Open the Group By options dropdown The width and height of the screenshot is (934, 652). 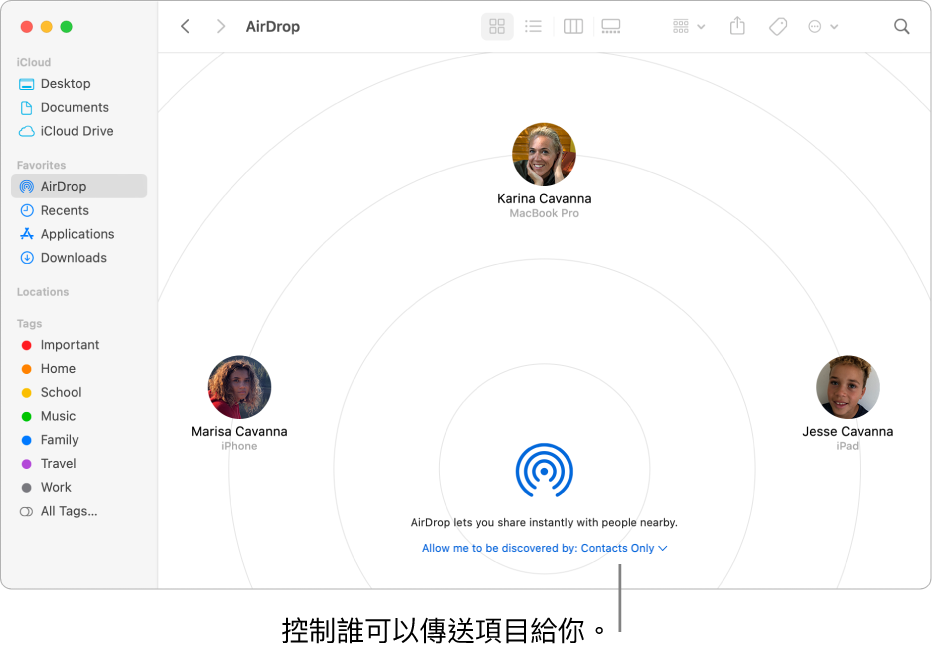689,26
